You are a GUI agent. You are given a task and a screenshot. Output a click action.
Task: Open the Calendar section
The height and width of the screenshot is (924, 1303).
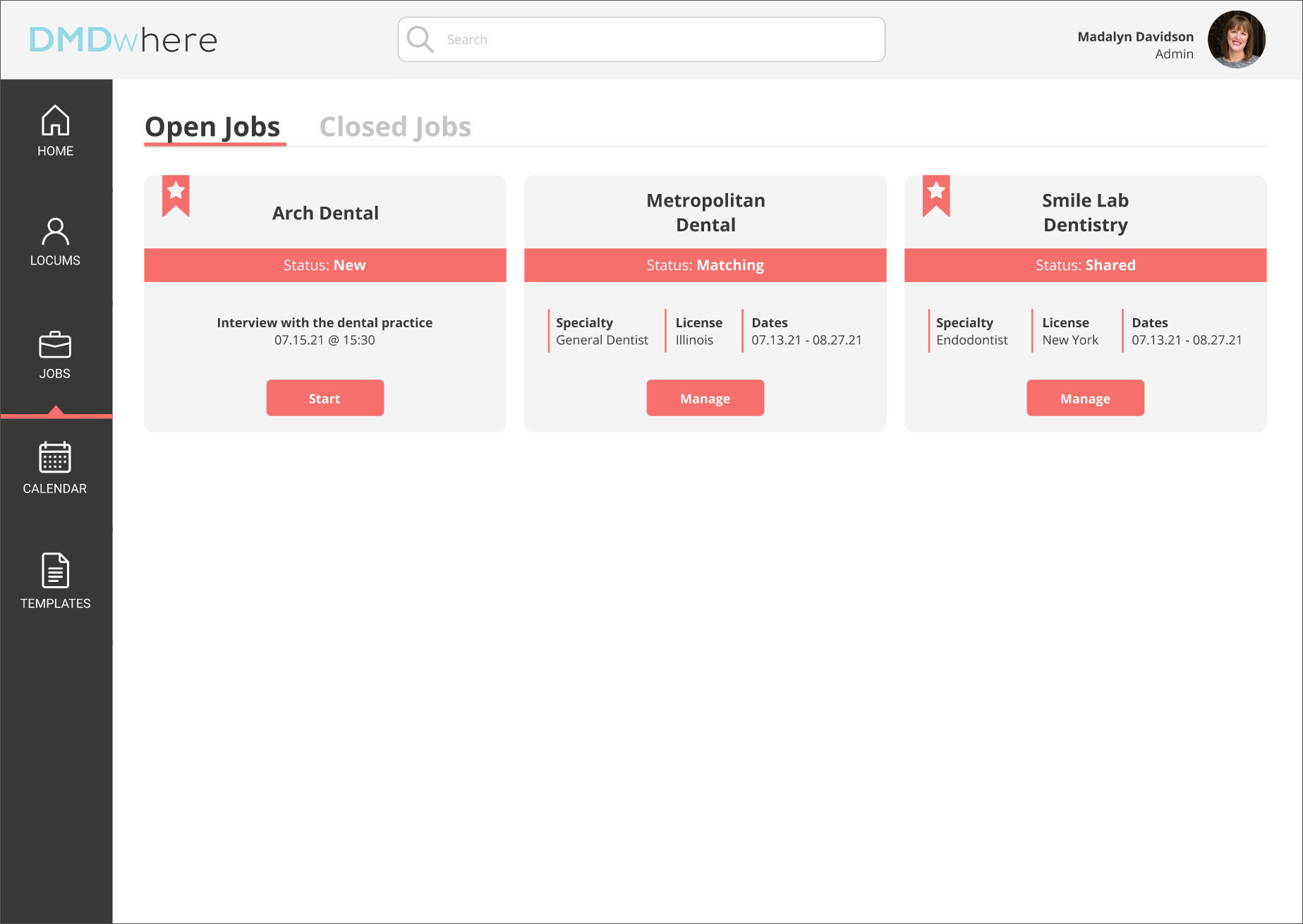click(x=55, y=468)
